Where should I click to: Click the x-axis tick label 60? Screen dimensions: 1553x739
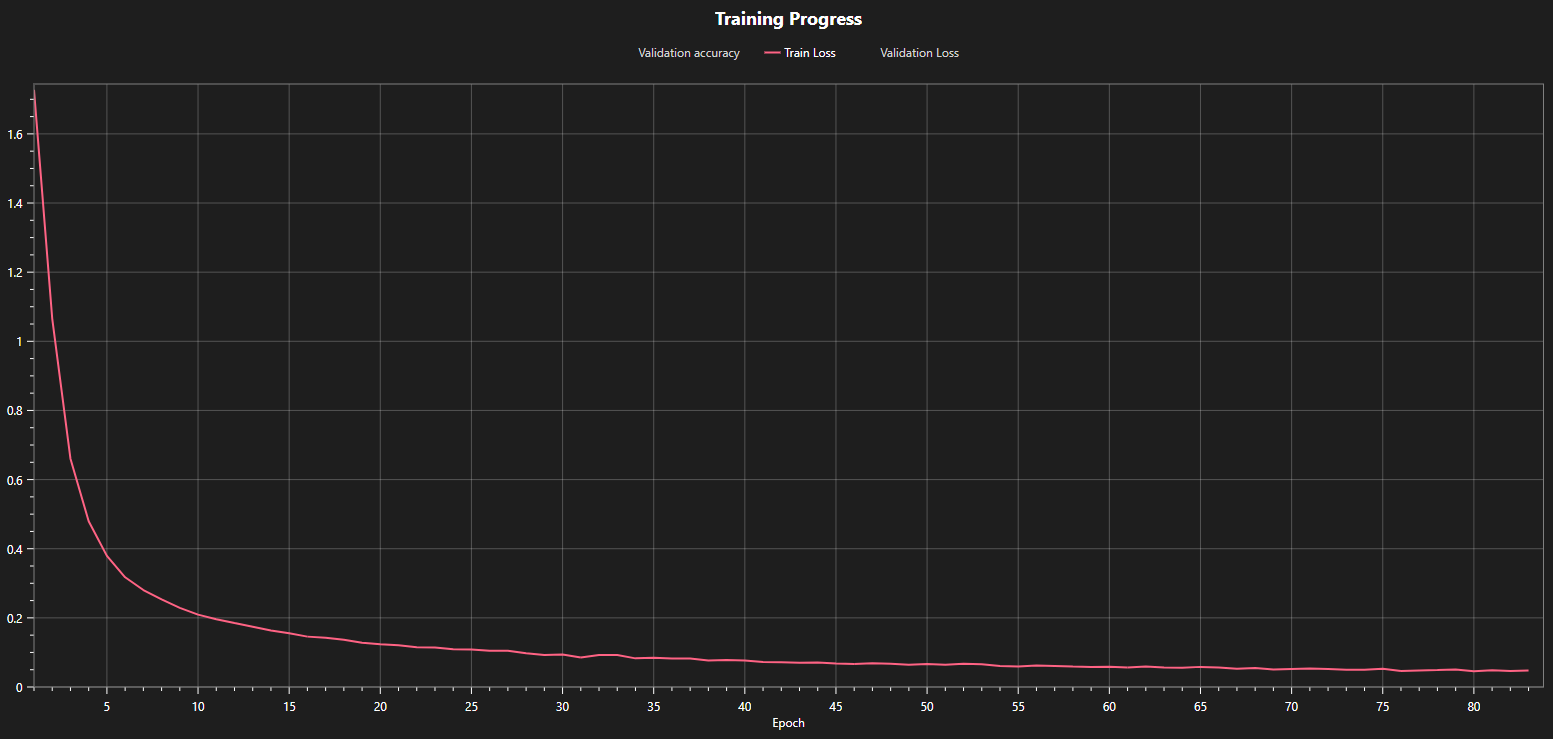[x=1110, y=705]
